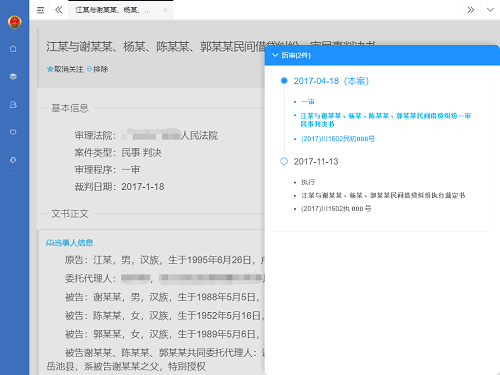This screenshot has height=375, width=500.
Task: Click the star icon to unfollow case
Action: click(50, 69)
